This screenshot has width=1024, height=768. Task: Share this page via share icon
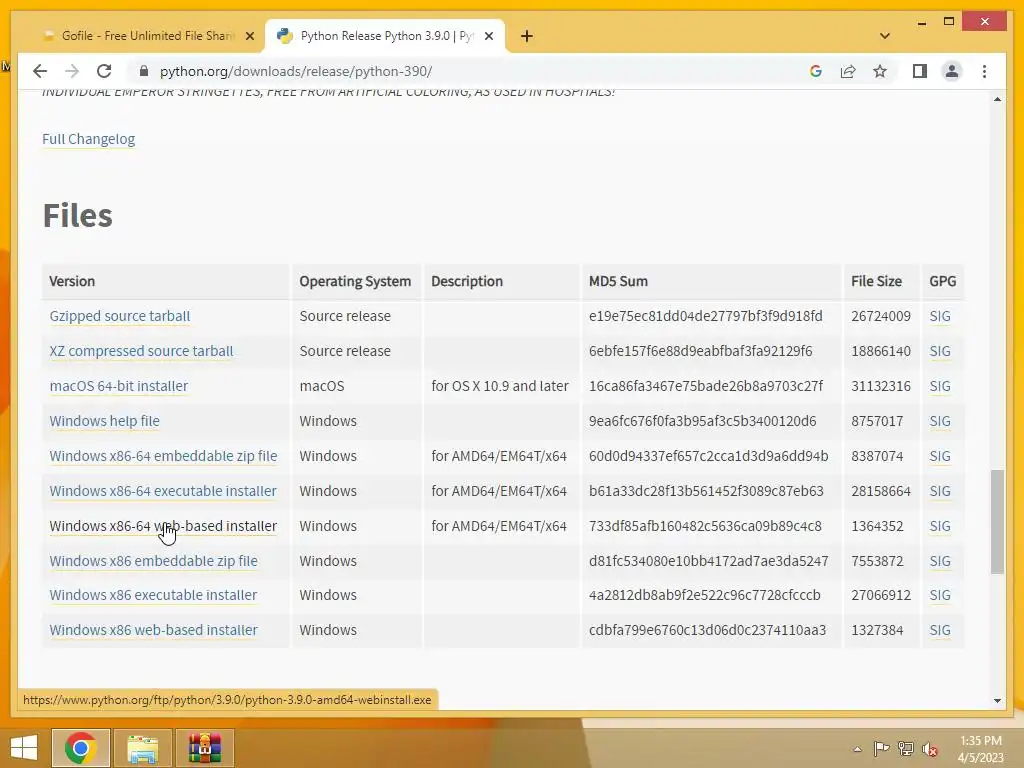848,71
